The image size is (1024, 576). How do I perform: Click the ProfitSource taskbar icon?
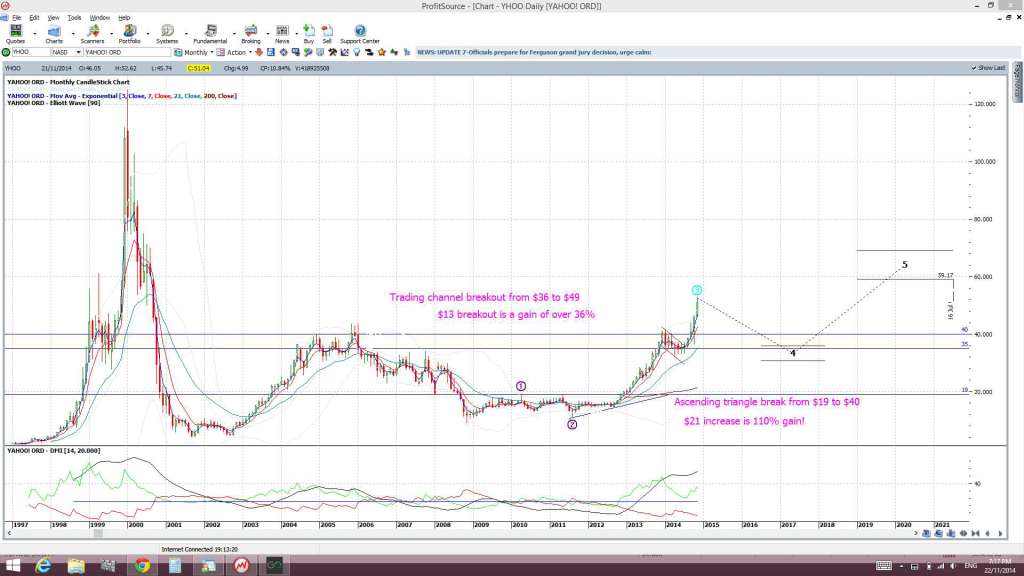click(x=241, y=566)
